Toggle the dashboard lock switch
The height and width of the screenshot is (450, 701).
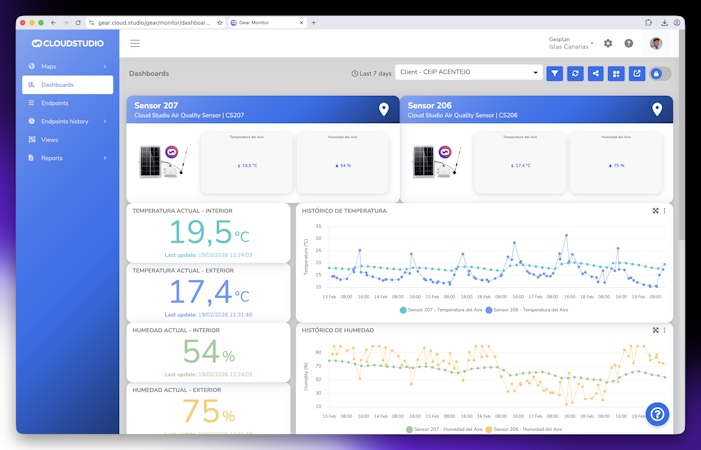pyautogui.click(x=660, y=74)
